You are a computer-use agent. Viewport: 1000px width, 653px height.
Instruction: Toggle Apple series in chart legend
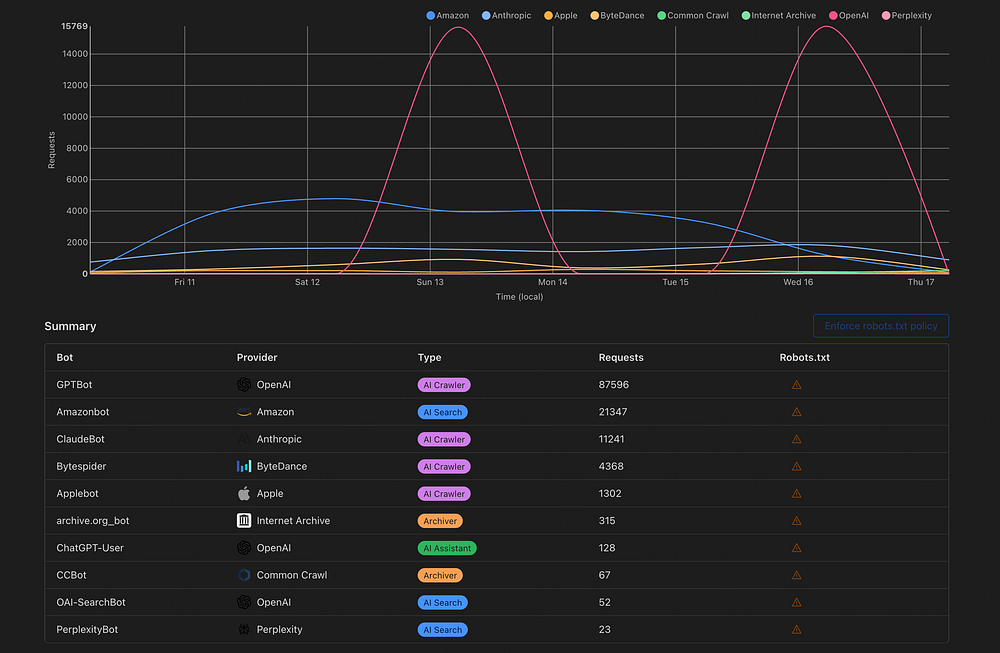click(561, 15)
